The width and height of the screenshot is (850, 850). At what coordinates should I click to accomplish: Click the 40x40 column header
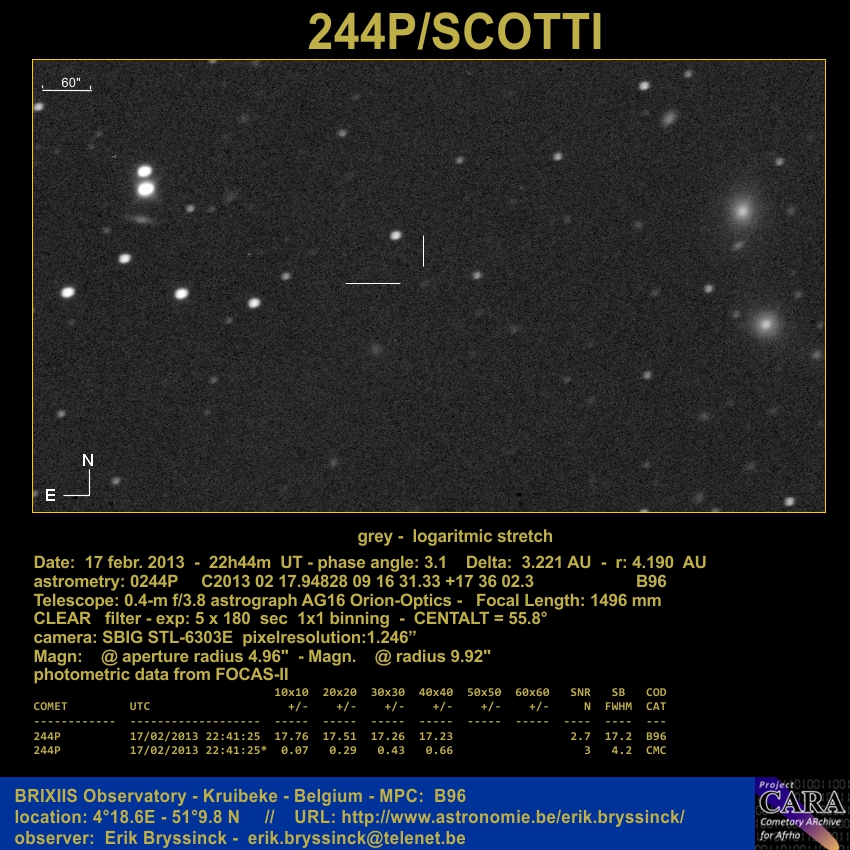coord(436,692)
